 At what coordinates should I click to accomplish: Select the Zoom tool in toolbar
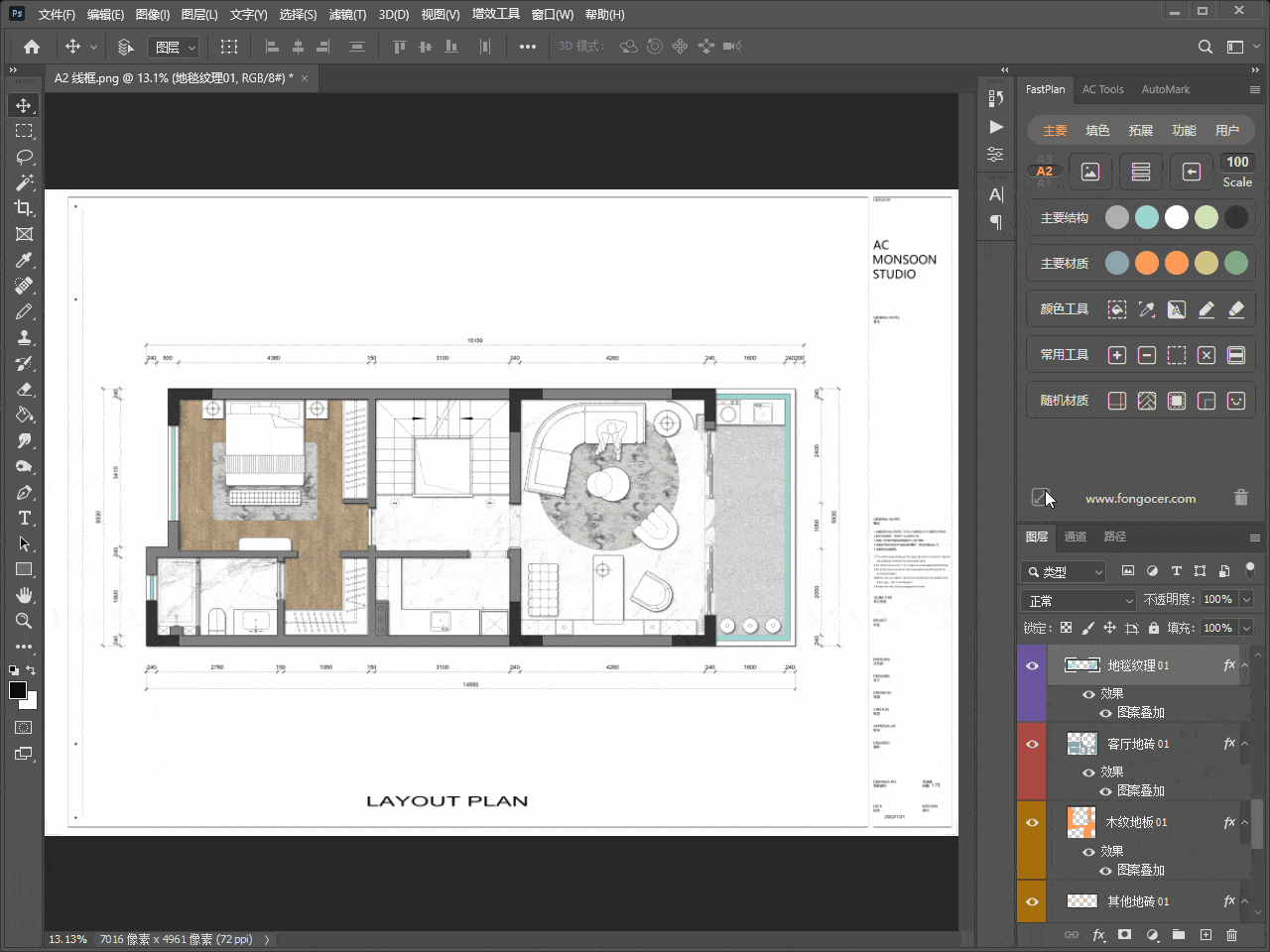point(25,621)
